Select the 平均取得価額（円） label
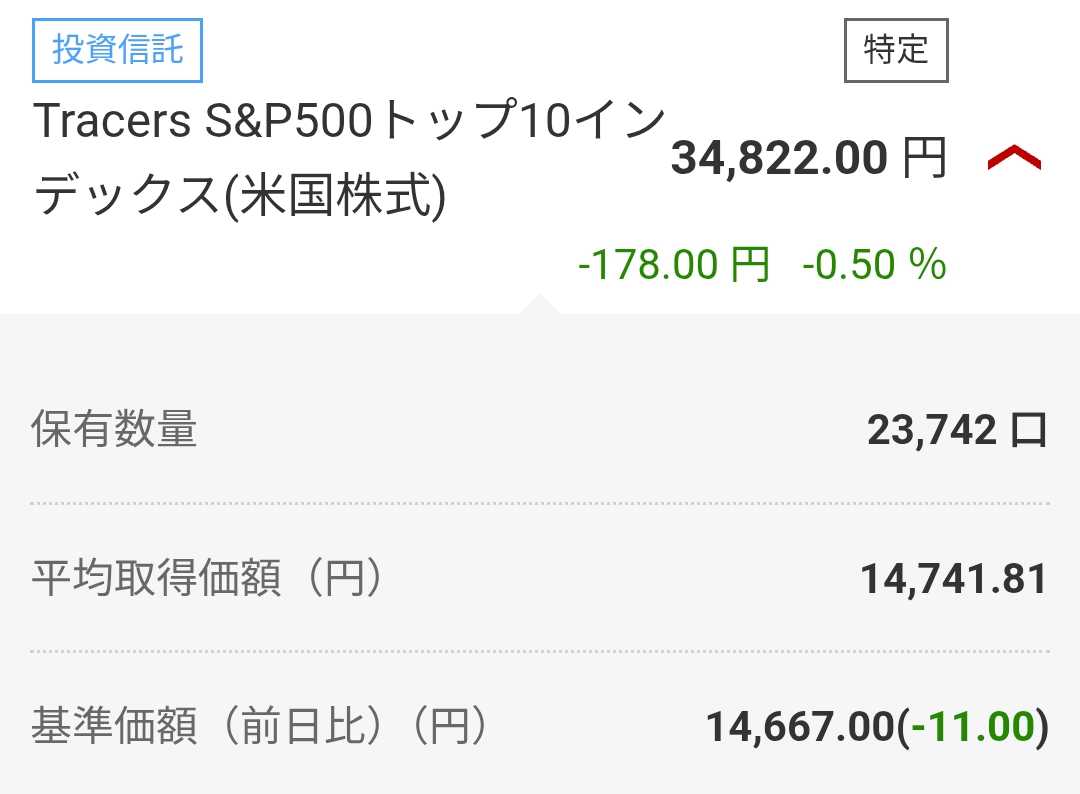 [x=208, y=579]
